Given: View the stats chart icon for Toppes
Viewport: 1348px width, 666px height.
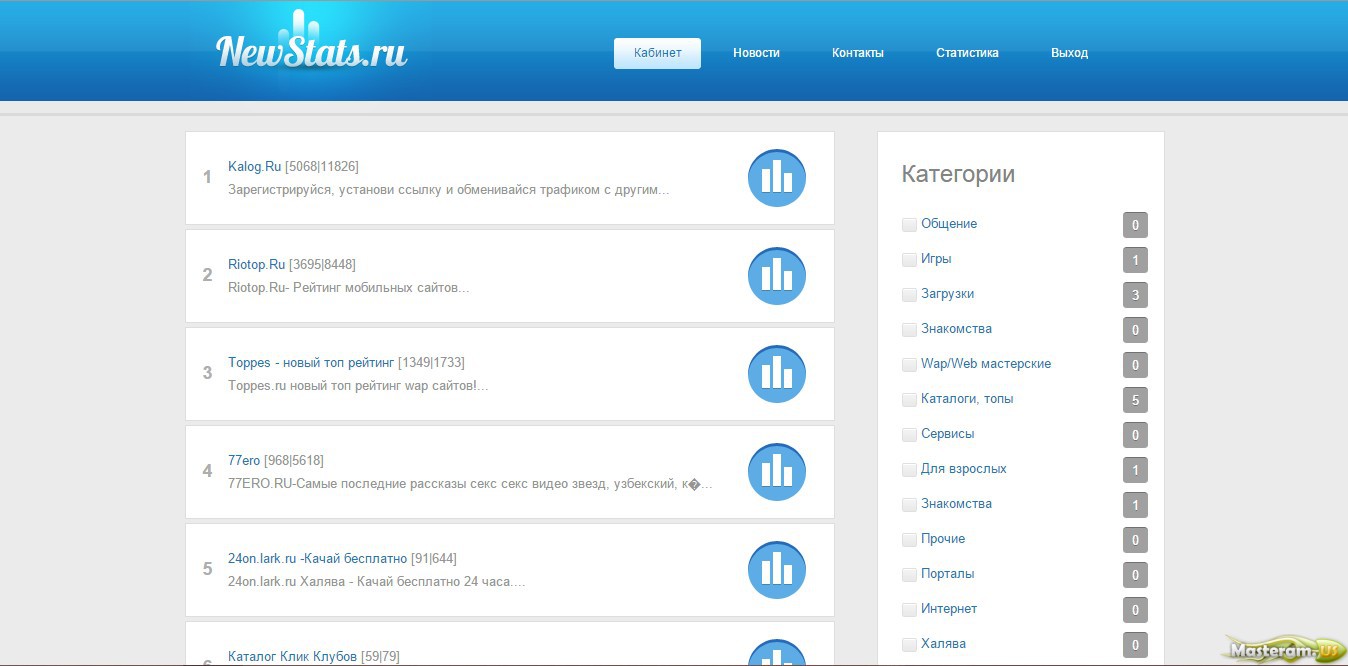Looking at the screenshot, I should pyautogui.click(x=777, y=374).
